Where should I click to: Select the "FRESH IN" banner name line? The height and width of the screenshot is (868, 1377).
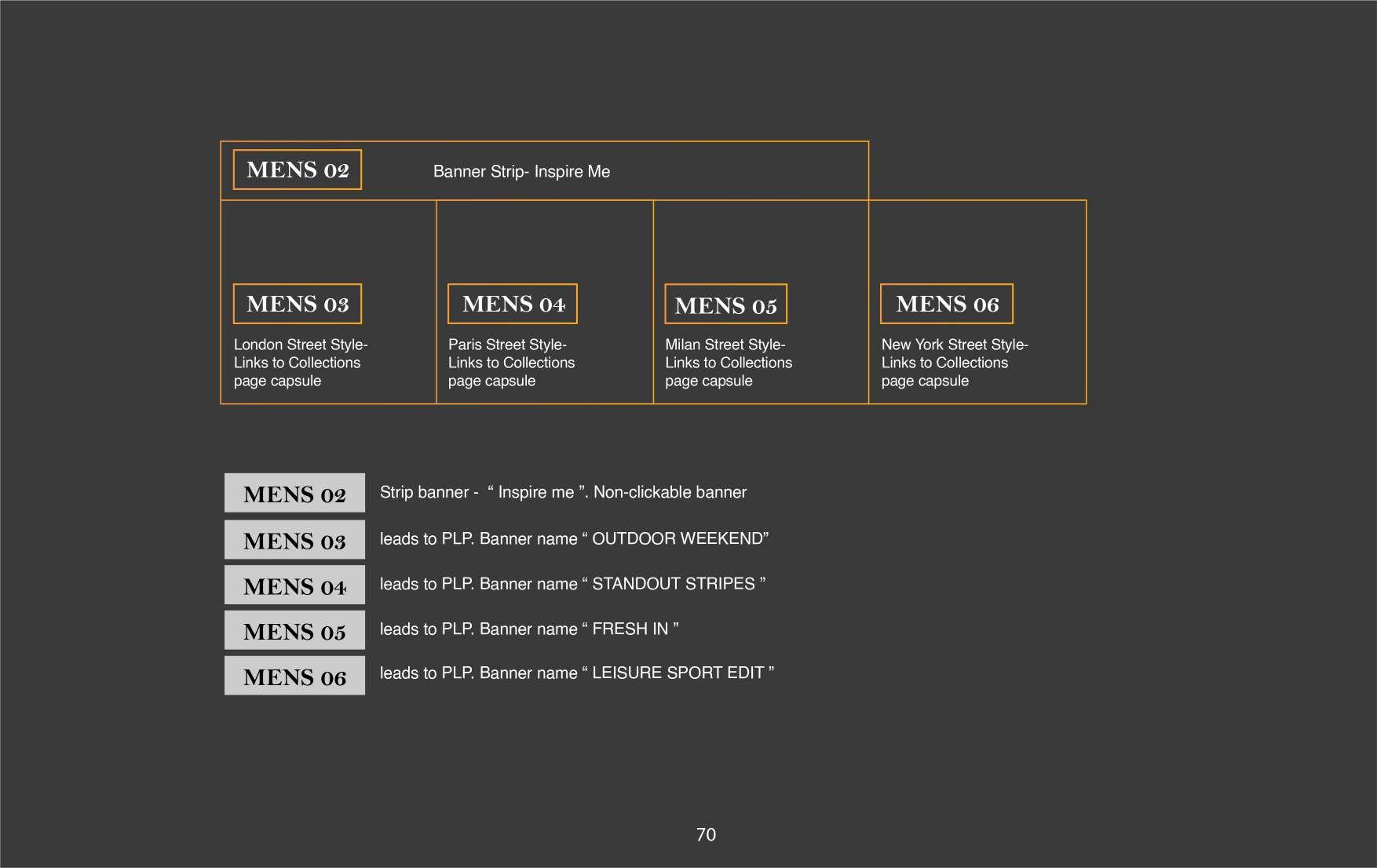tap(529, 629)
